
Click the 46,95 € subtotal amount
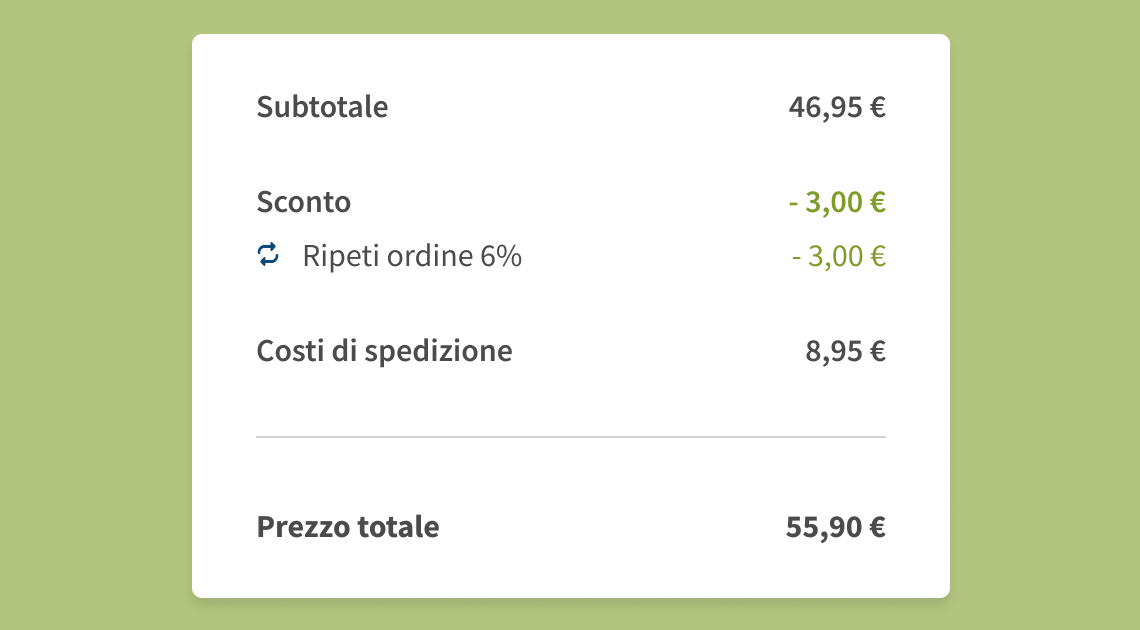pos(837,107)
